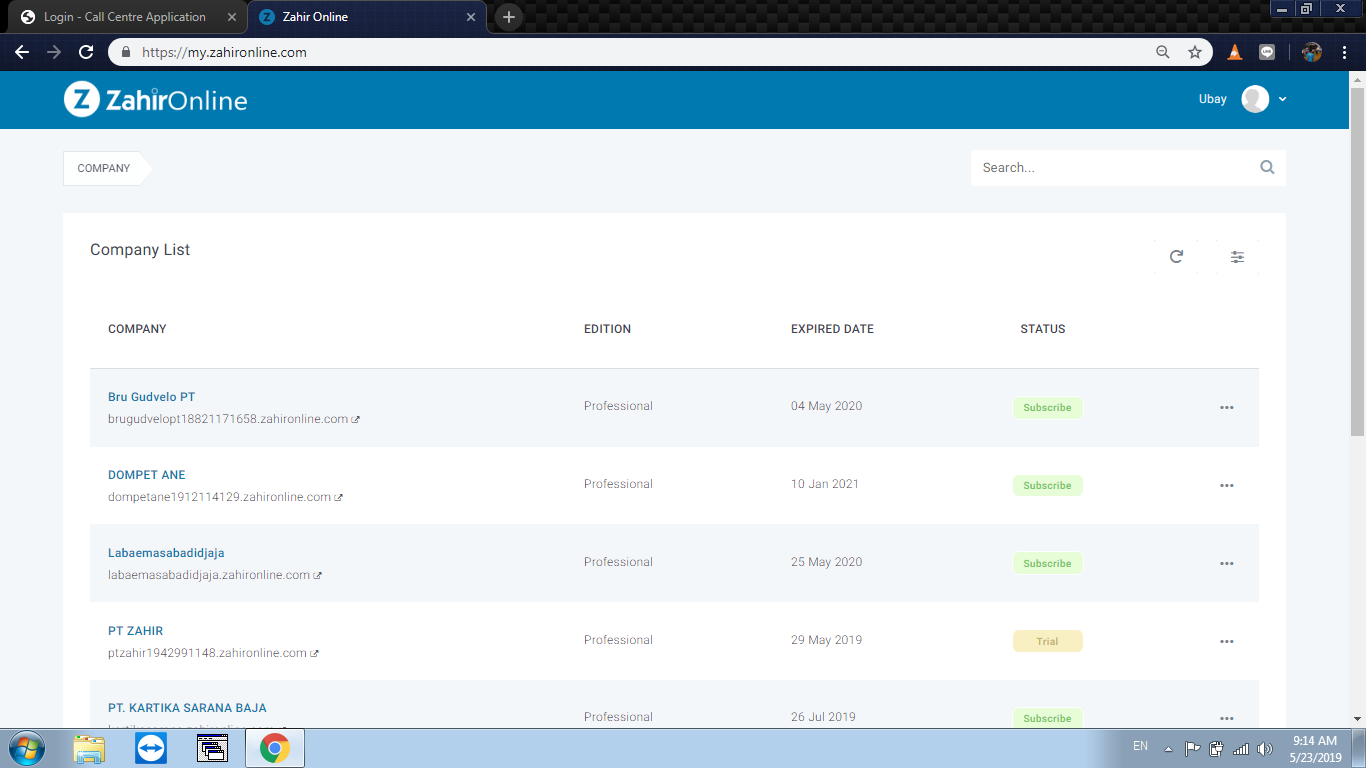The width and height of the screenshot is (1366, 768).
Task: Click the EDITION column header
Action: (x=607, y=329)
